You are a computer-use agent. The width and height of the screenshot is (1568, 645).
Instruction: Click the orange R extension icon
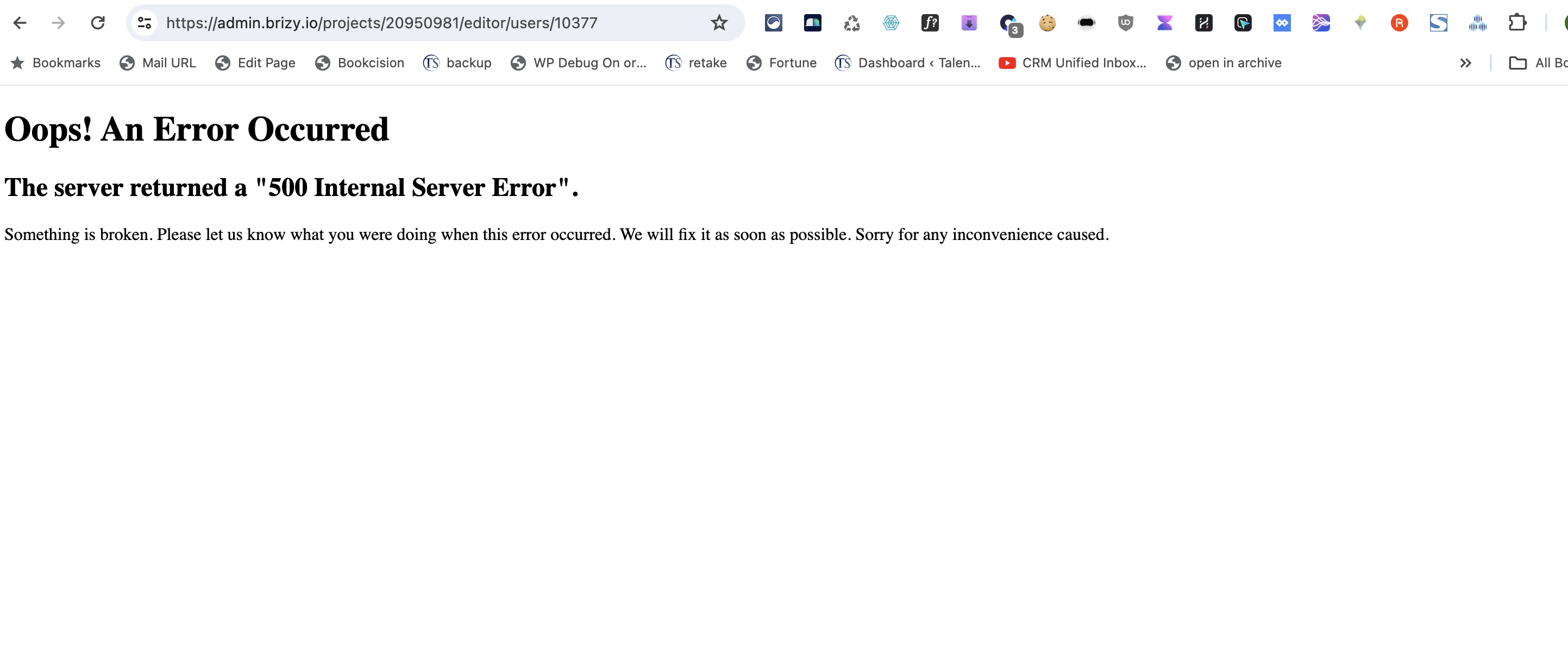pyautogui.click(x=1399, y=23)
